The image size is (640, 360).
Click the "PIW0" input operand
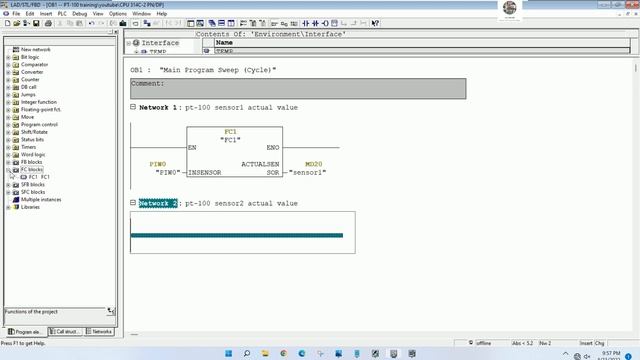click(x=168, y=172)
